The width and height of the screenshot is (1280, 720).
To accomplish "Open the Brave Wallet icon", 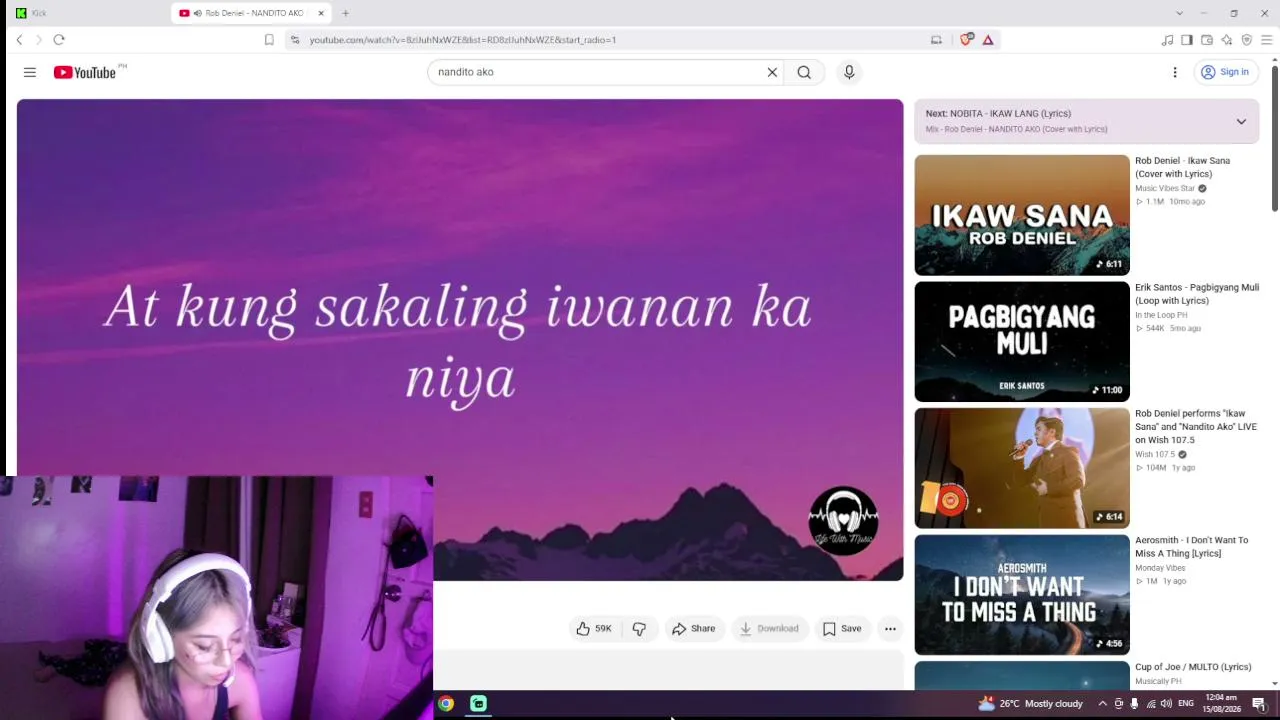I will click(x=1207, y=40).
